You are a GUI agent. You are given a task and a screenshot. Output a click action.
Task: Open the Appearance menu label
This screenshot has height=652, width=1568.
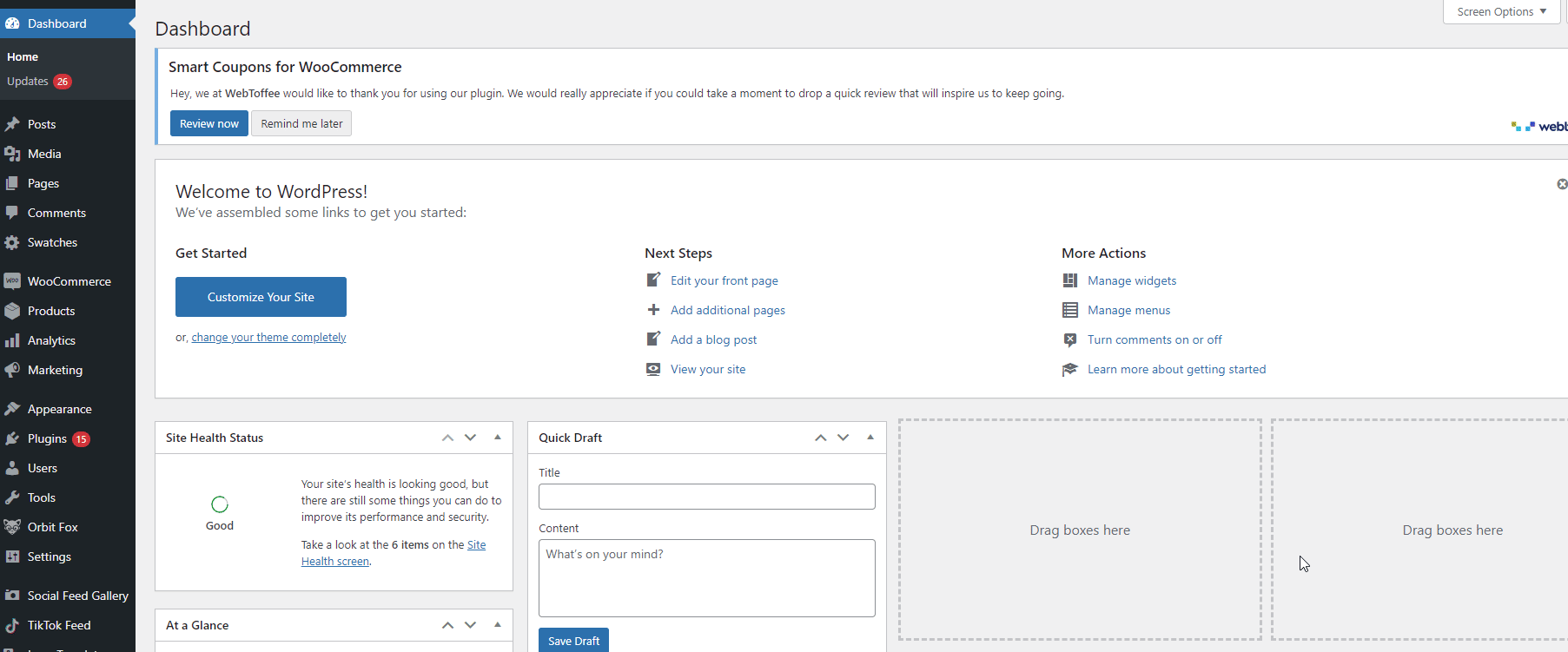click(x=60, y=409)
